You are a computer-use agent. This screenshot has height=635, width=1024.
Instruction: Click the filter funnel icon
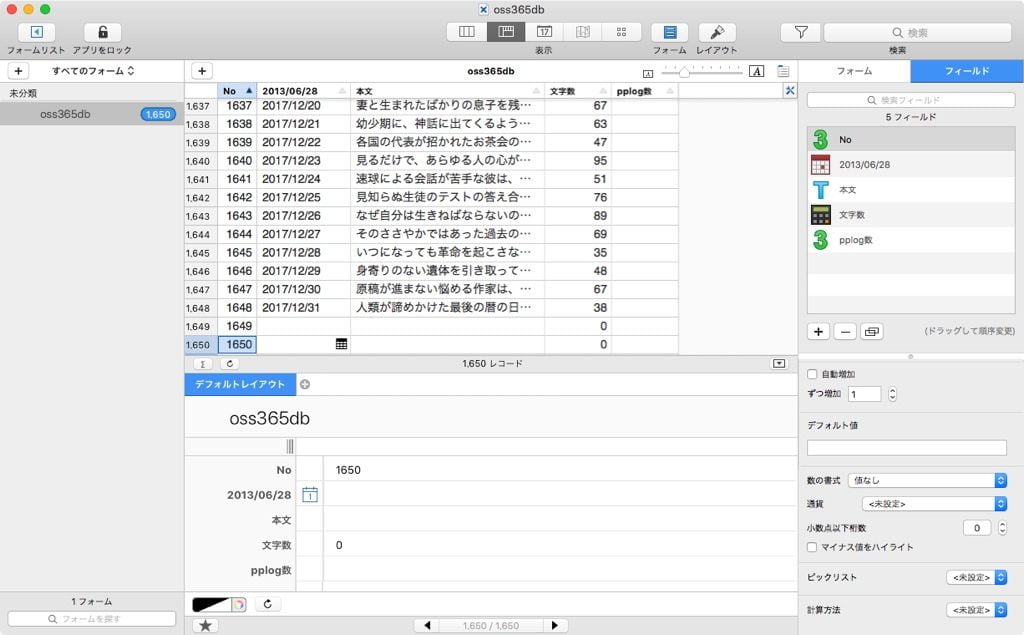[801, 32]
